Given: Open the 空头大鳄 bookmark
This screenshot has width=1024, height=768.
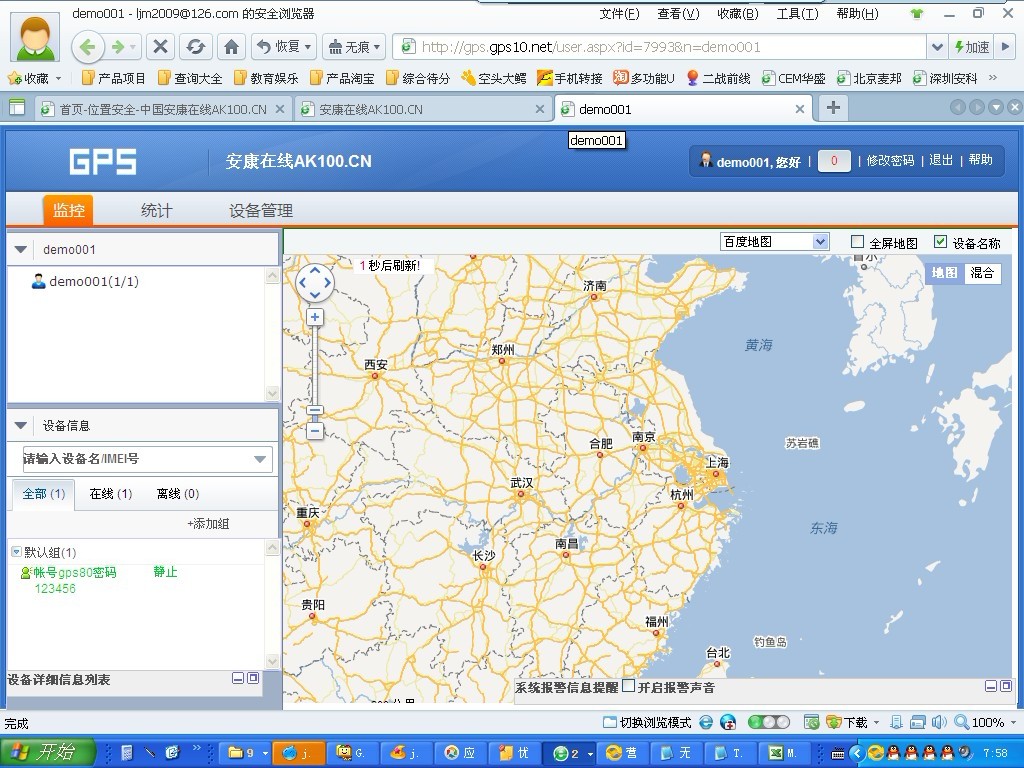Looking at the screenshot, I should pyautogui.click(x=494, y=78).
